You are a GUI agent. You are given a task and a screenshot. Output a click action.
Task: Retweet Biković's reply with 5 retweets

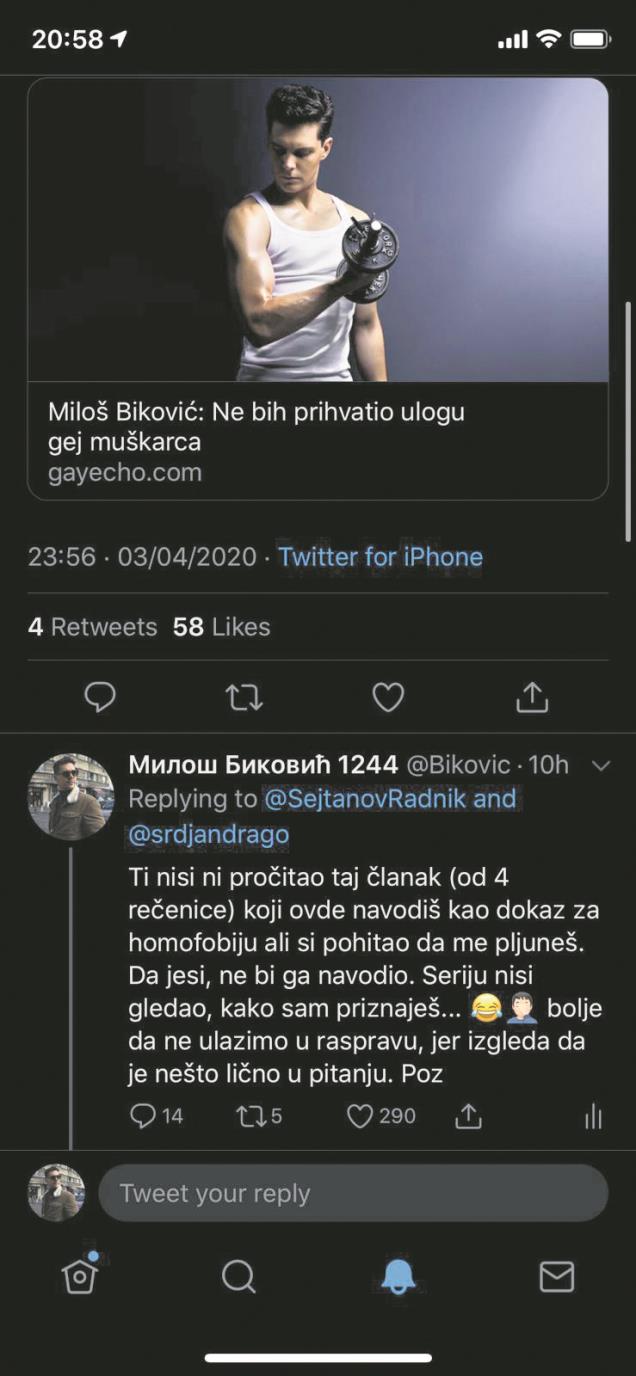coord(248,1116)
